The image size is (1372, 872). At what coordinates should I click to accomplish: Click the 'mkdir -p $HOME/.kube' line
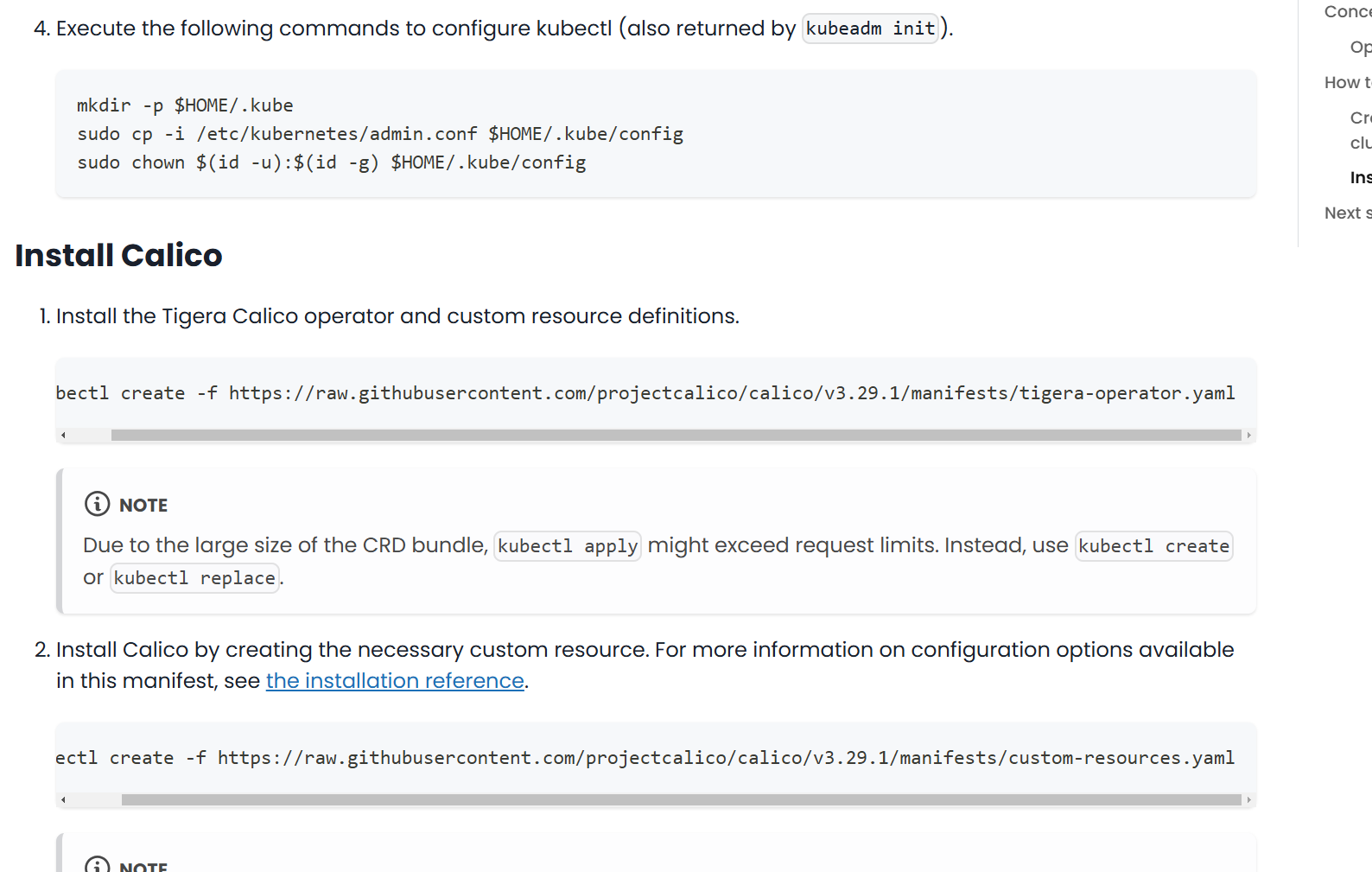(x=185, y=105)
